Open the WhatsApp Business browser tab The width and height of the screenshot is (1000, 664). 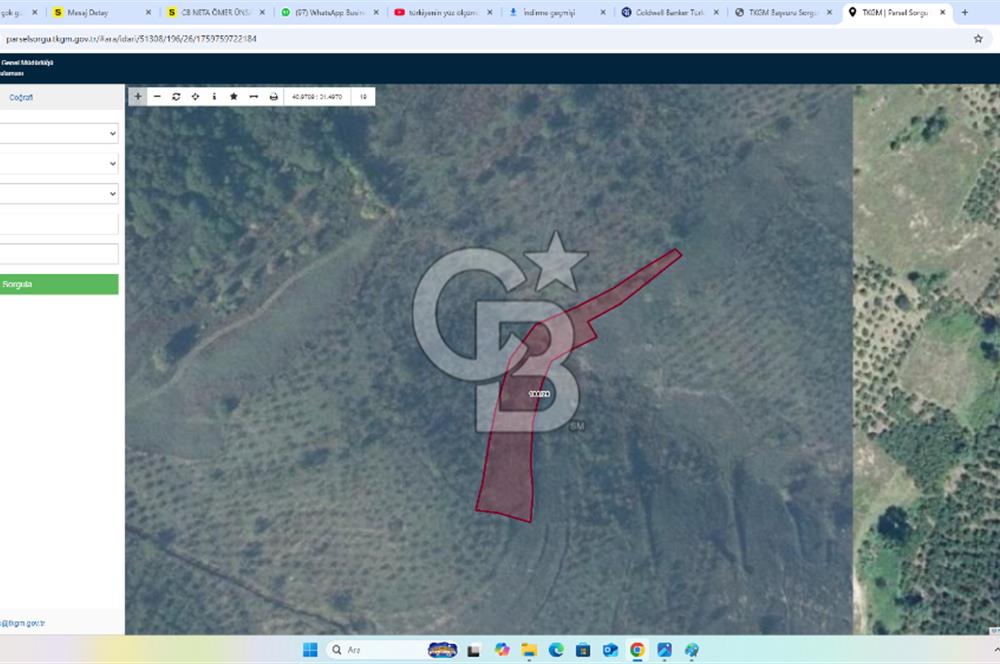(x=325, y=13)
